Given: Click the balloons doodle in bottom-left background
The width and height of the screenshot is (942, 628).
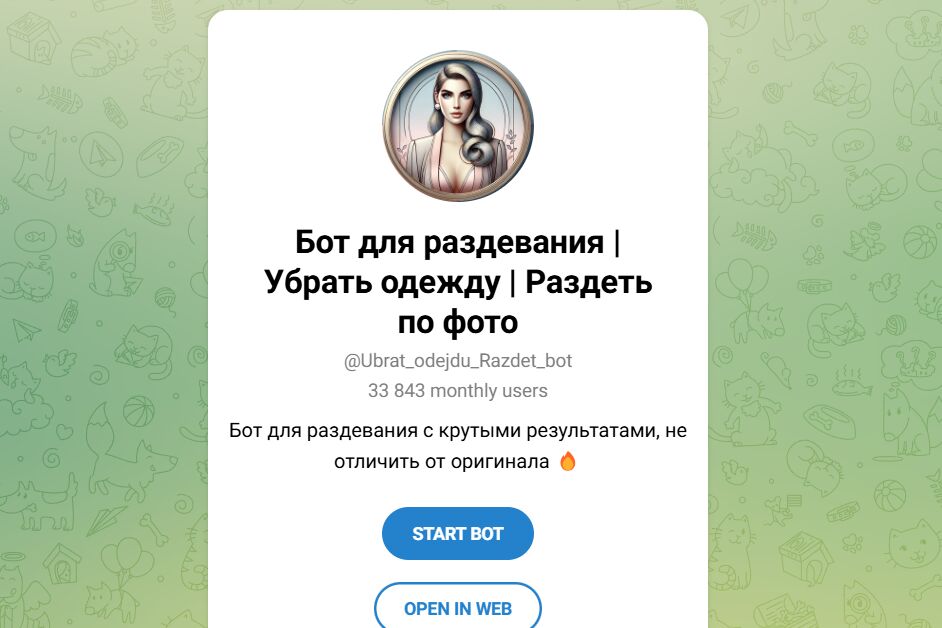Looking at the screenshot, I should (127, 562).
